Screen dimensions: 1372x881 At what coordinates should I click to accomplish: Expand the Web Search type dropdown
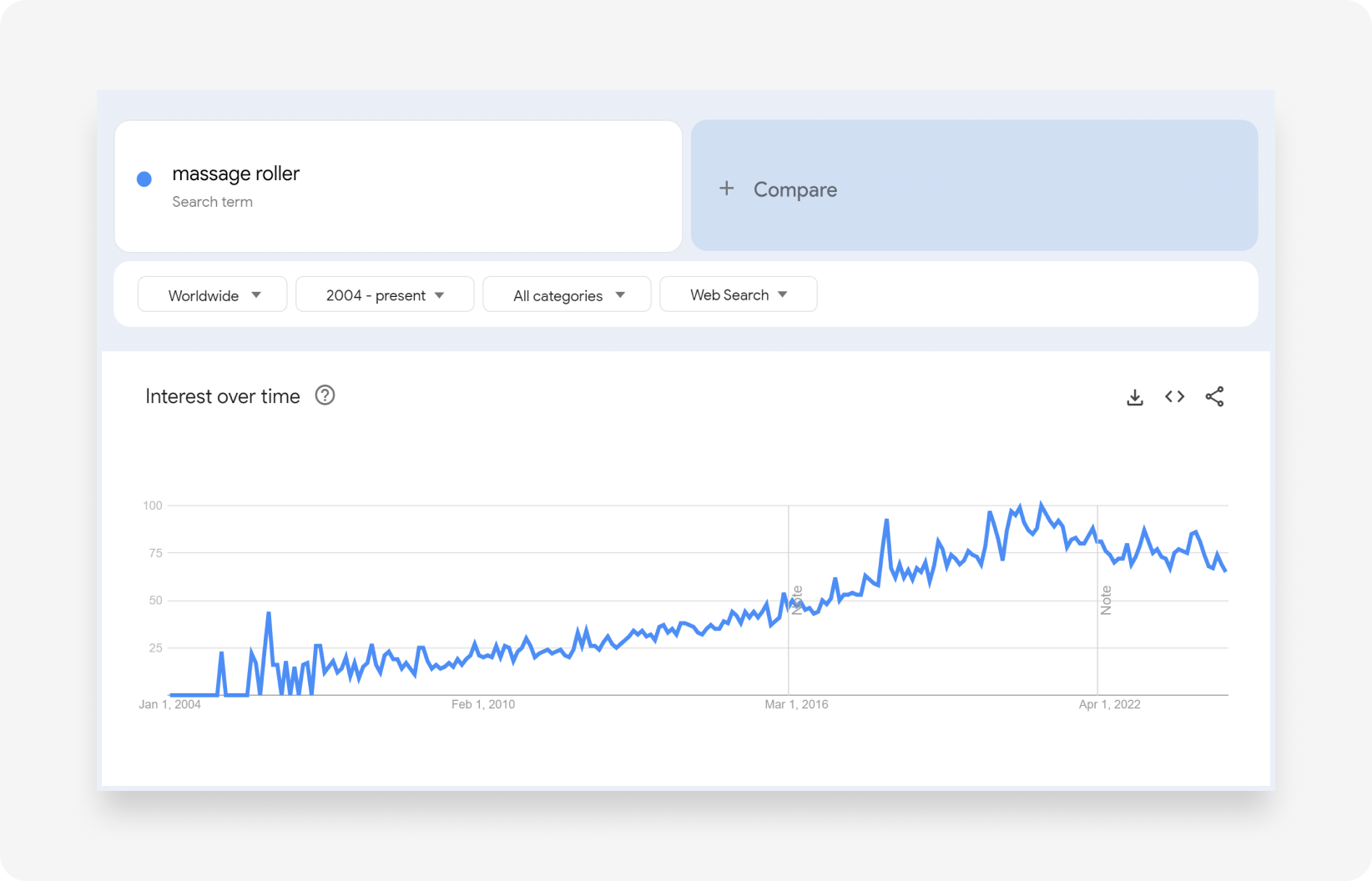[x=738, y=295]
